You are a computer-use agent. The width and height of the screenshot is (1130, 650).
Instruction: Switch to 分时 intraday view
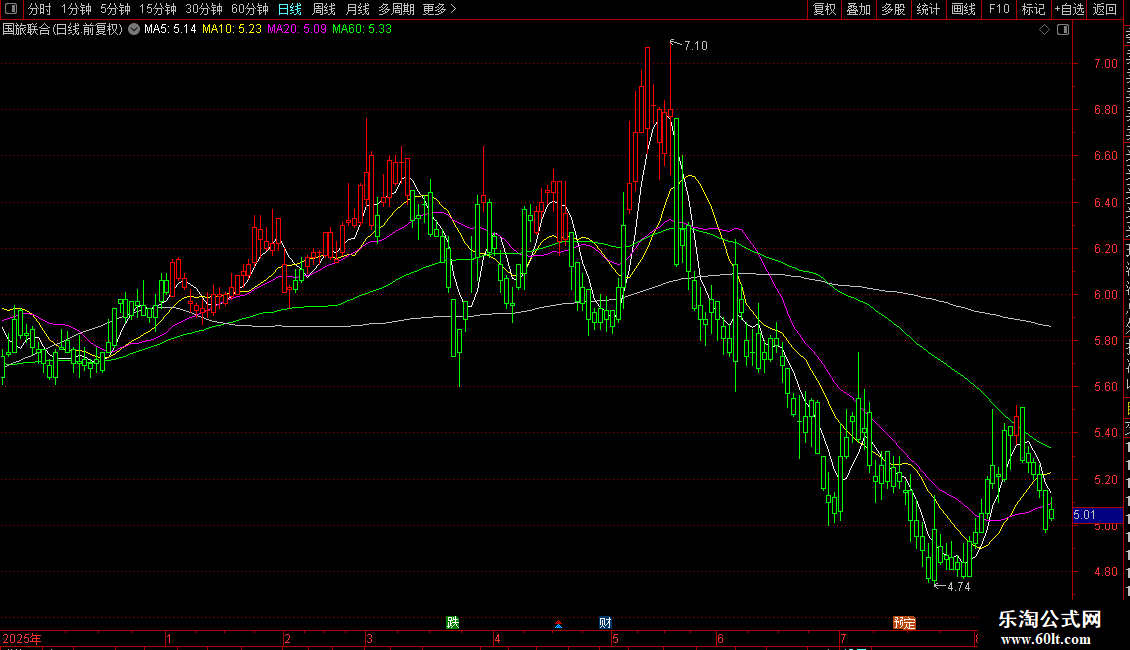pos(40,9)
